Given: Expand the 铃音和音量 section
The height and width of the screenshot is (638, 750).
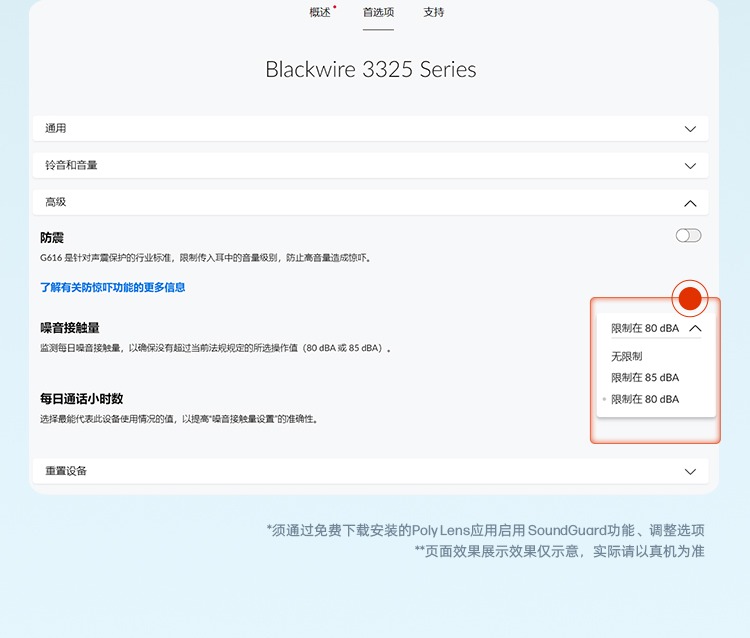Looking at the screenshot, I should click(370, 165).
